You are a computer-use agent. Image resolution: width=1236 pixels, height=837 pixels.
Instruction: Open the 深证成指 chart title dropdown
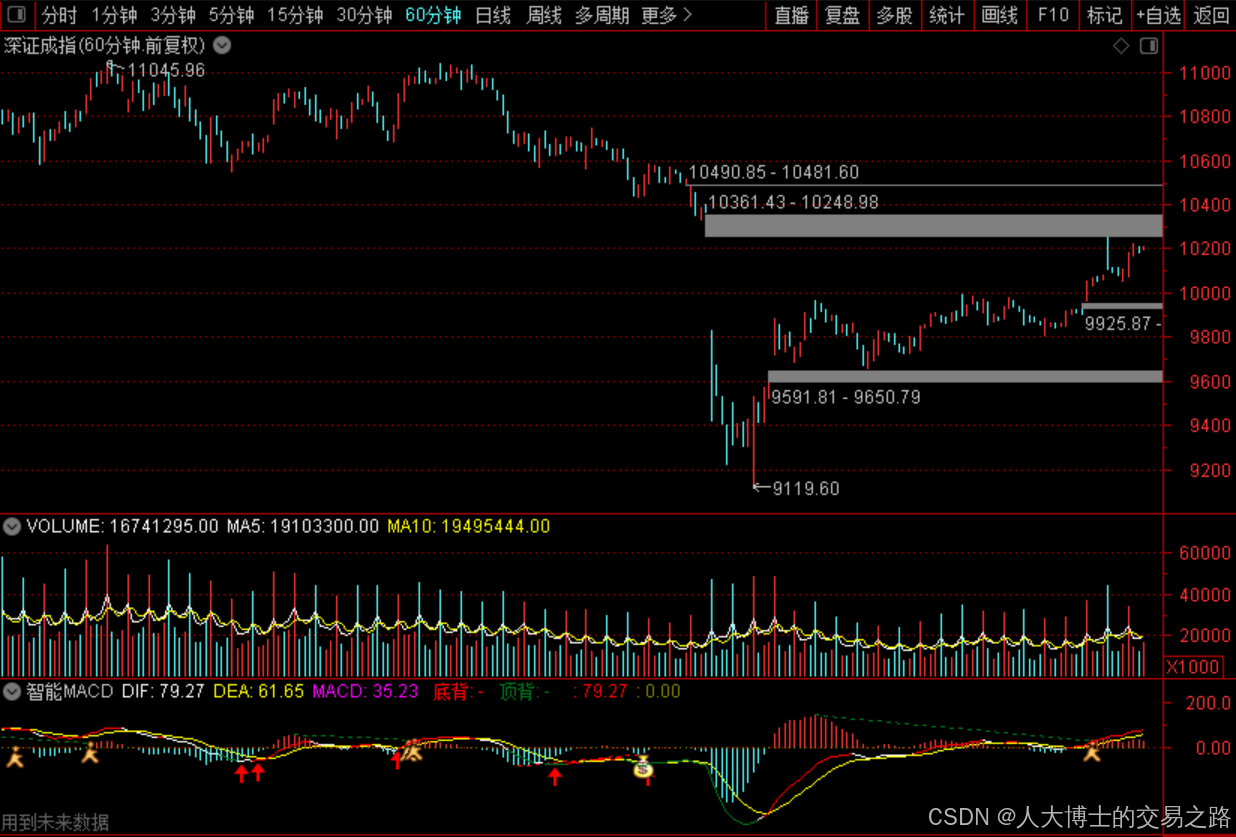click(x=223, y=46)
